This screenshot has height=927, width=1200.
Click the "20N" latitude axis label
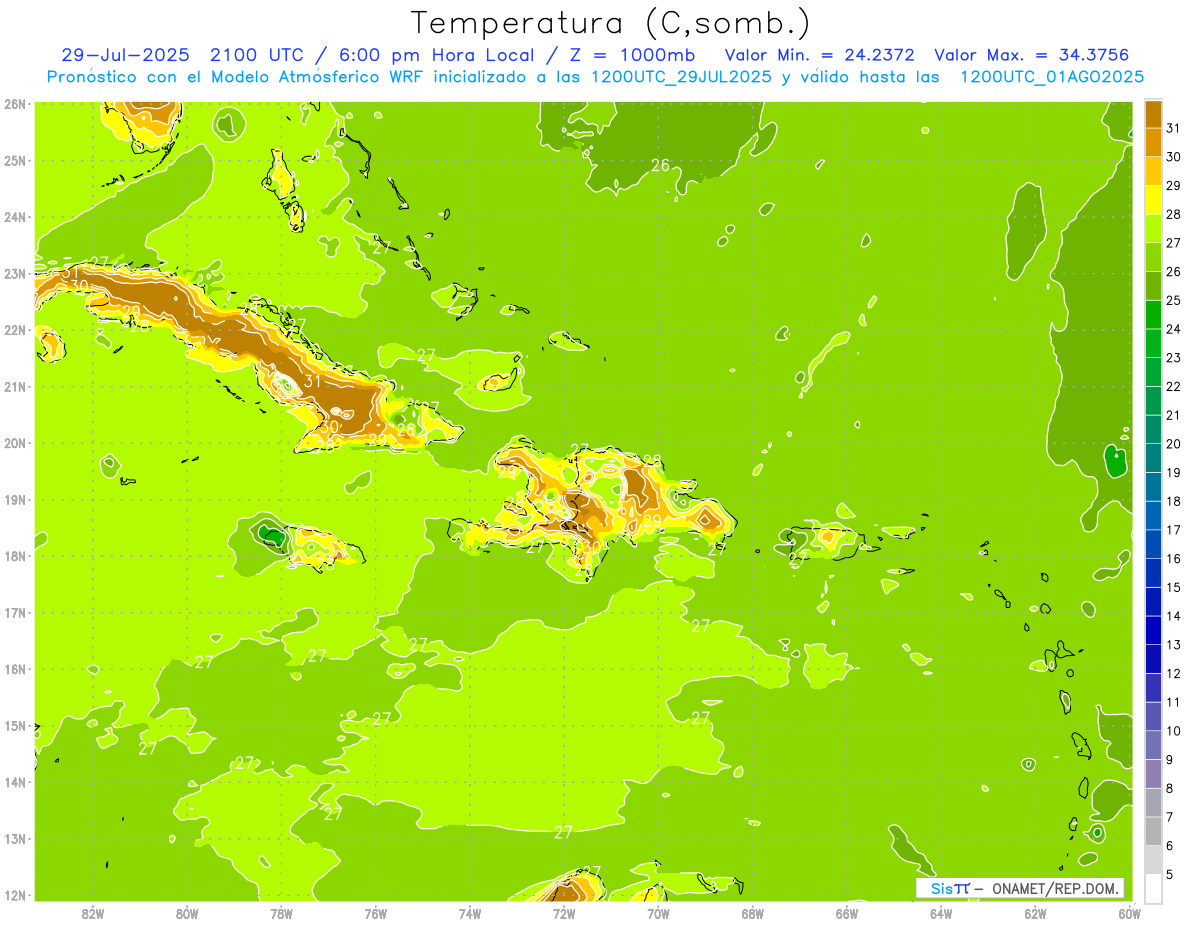point(15,443)
